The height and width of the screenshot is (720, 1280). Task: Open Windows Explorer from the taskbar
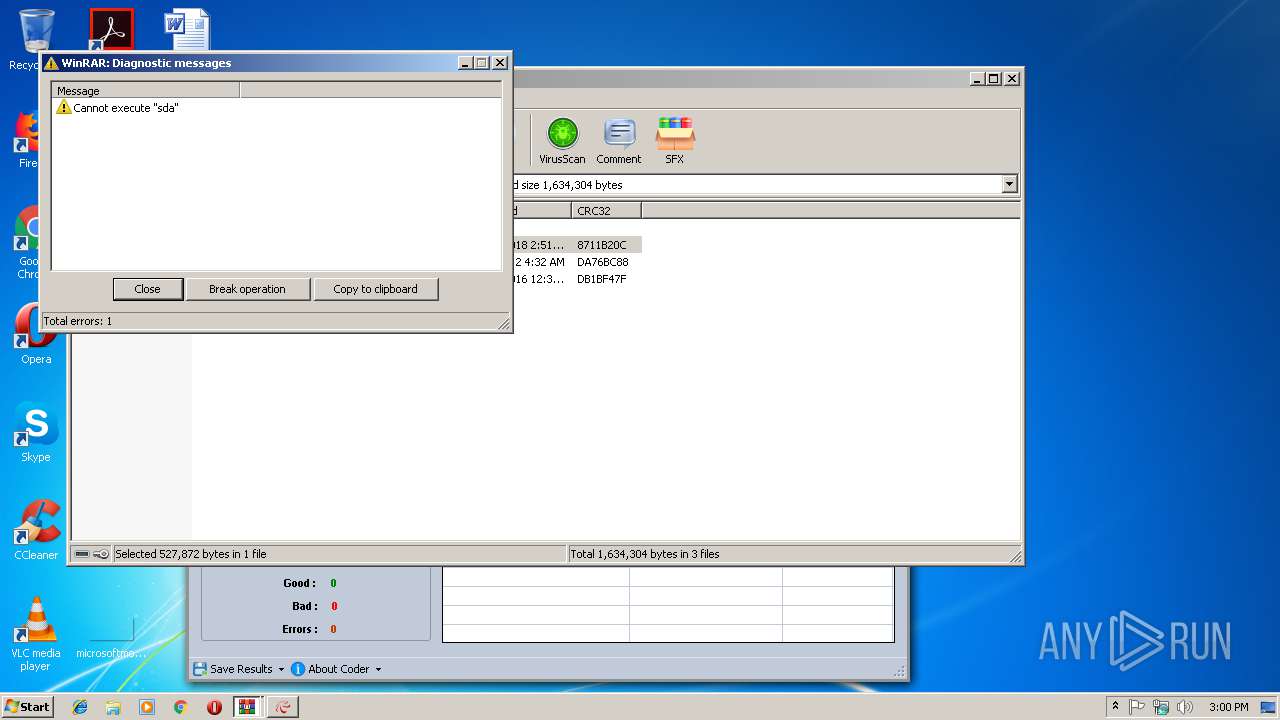click(113, 707)
